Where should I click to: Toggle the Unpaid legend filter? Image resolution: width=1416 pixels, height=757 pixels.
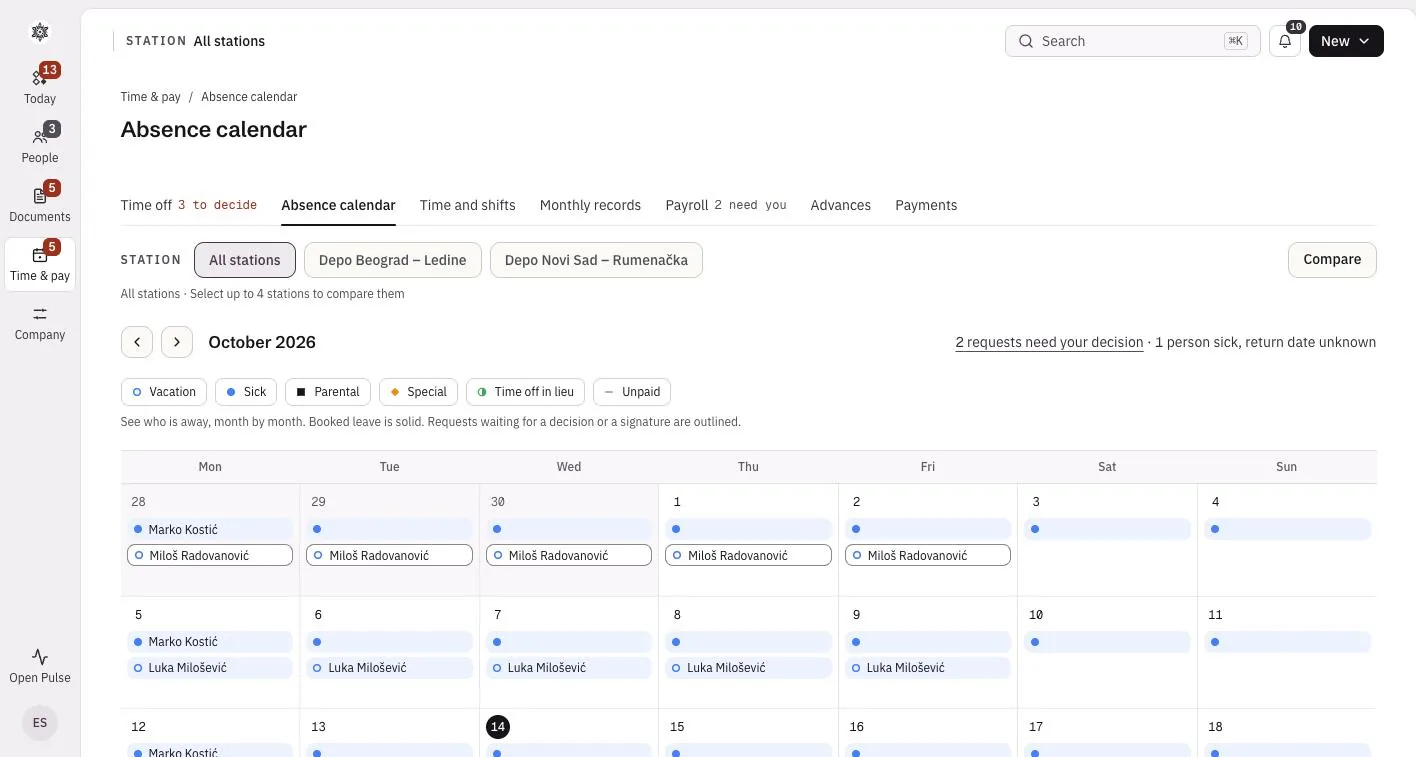coord(632,392)
